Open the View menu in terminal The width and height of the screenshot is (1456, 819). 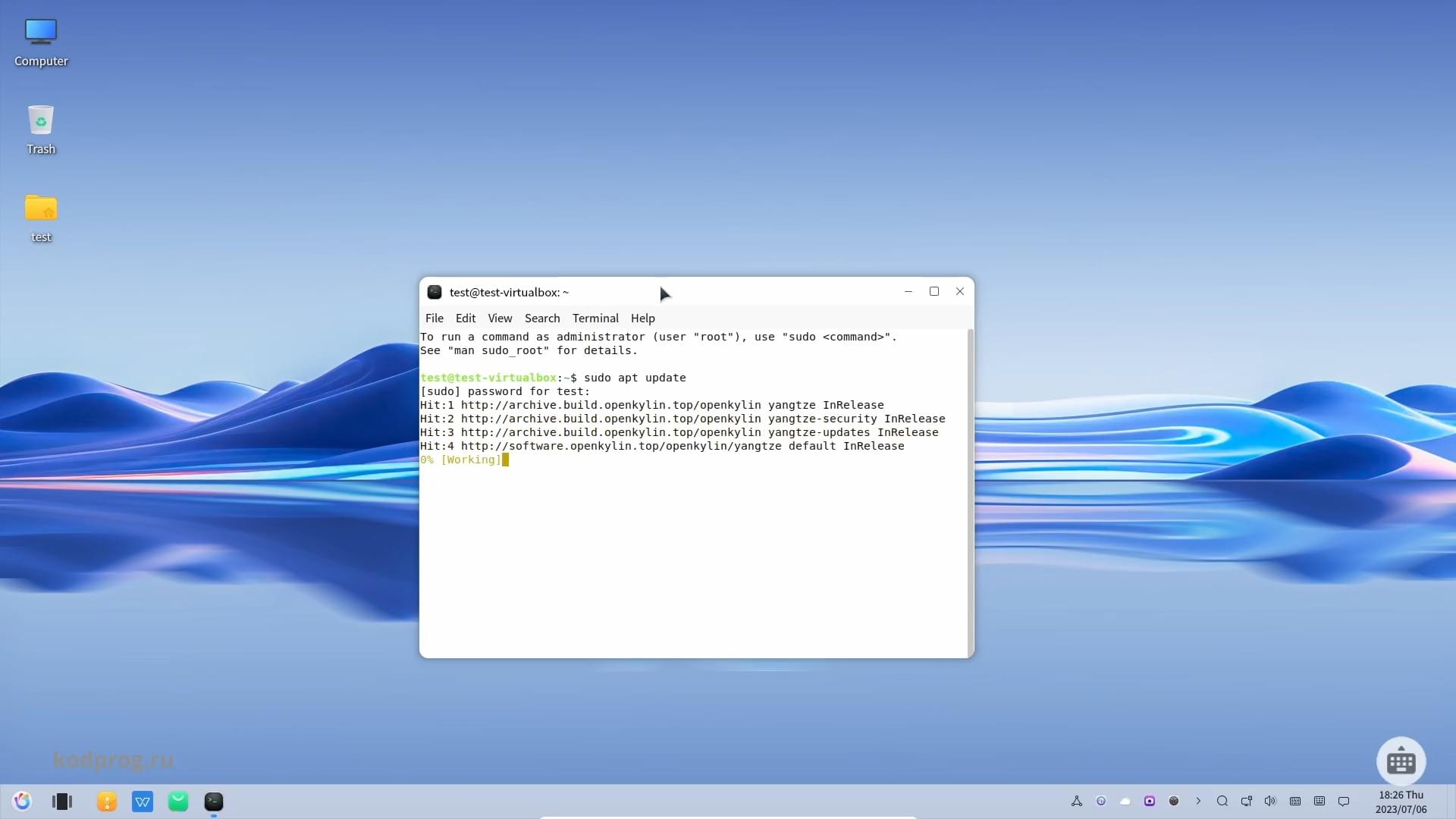(500, 318)
